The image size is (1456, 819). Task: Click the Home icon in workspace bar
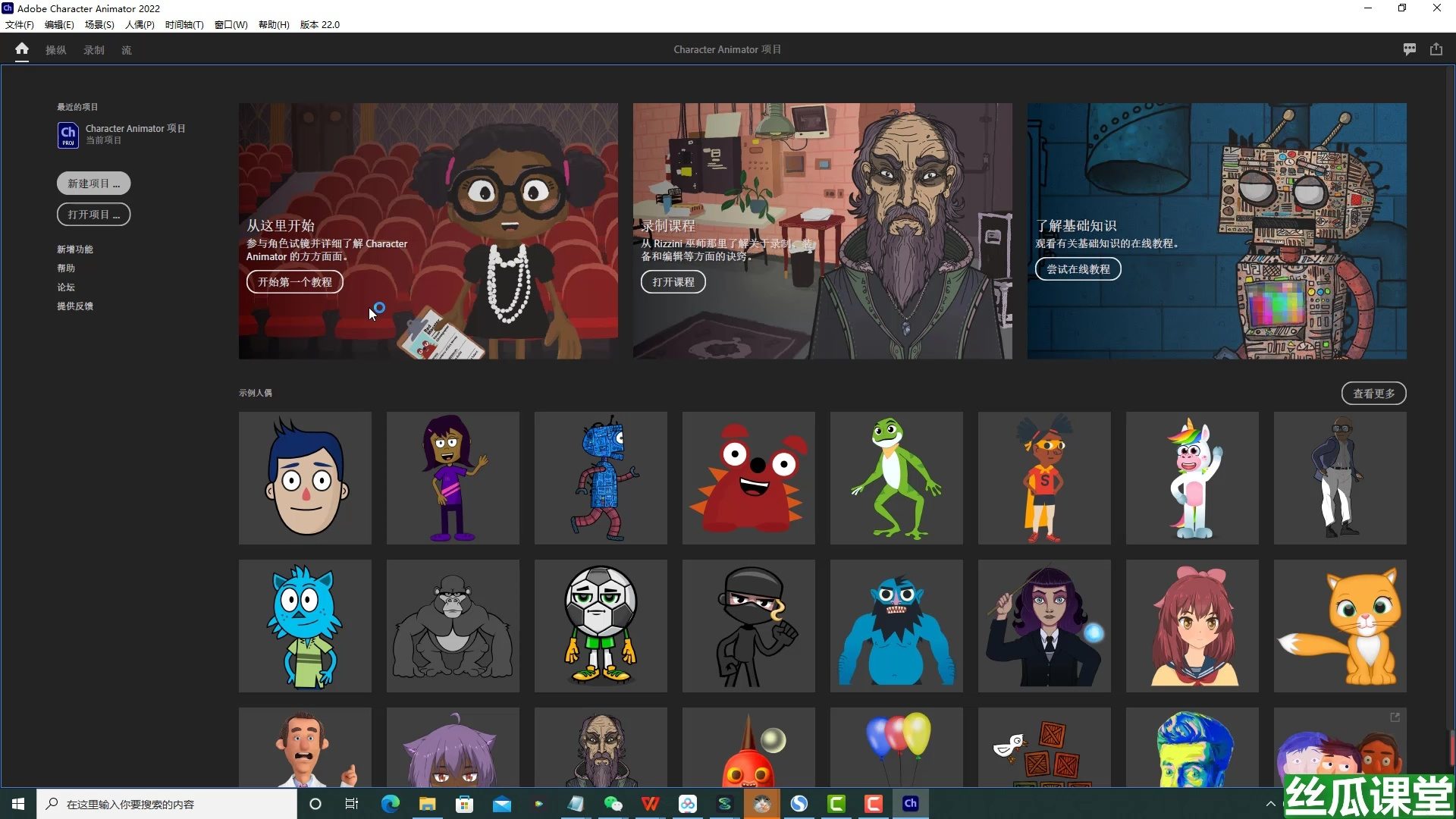point(22,49)
